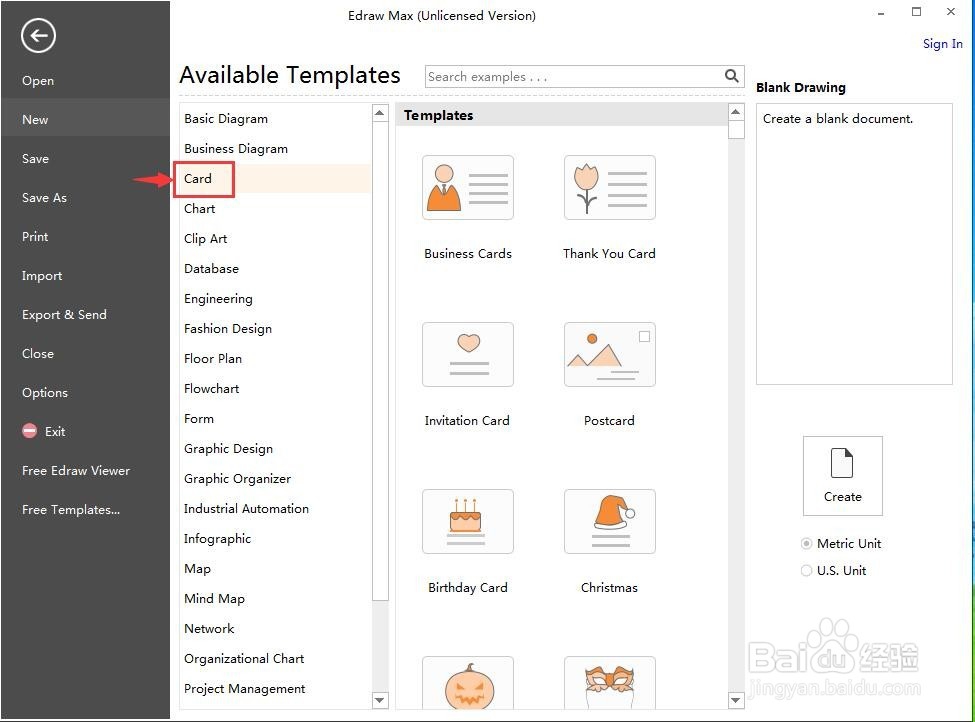
Task: Select the Mind Map category
Action: pyautogui.click(x=215, y=598)
